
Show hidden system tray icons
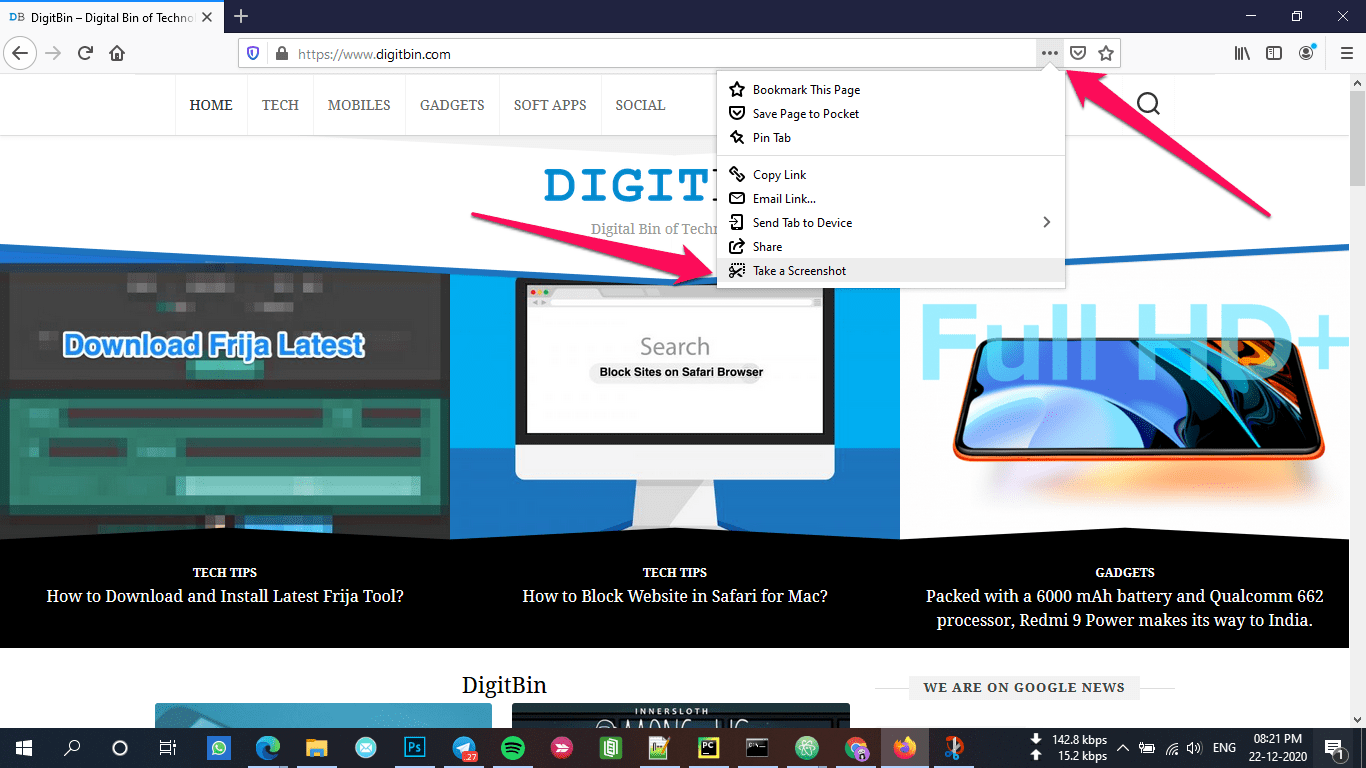1123,748
